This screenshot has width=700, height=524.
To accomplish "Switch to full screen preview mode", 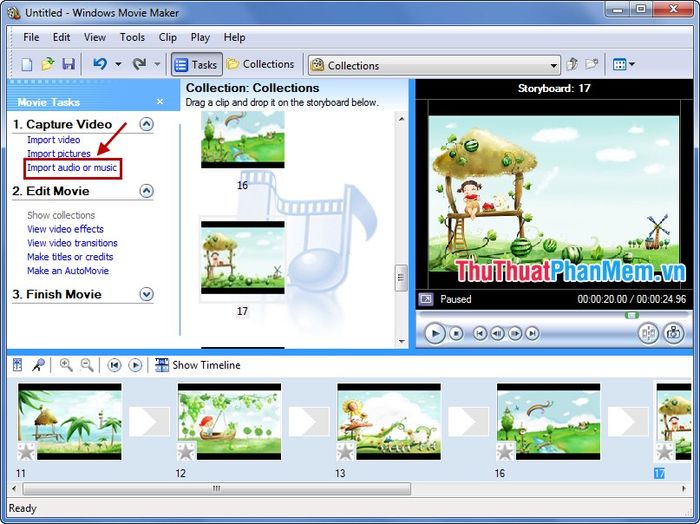I will tap(426, 299).
